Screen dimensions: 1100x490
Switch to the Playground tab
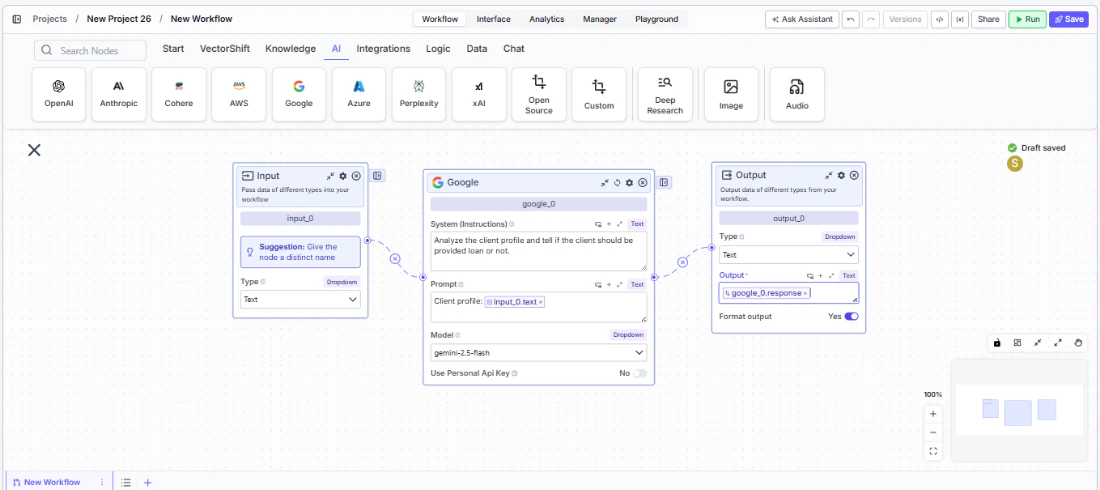pyautogui.click(x=657, y=19)
